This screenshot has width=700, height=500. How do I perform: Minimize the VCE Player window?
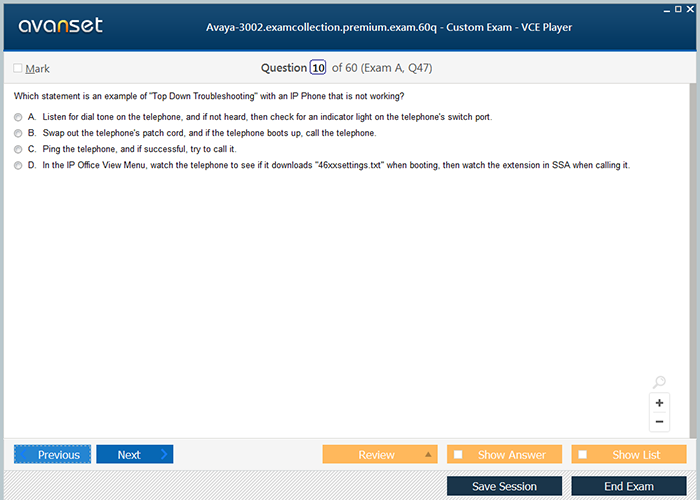665,8
